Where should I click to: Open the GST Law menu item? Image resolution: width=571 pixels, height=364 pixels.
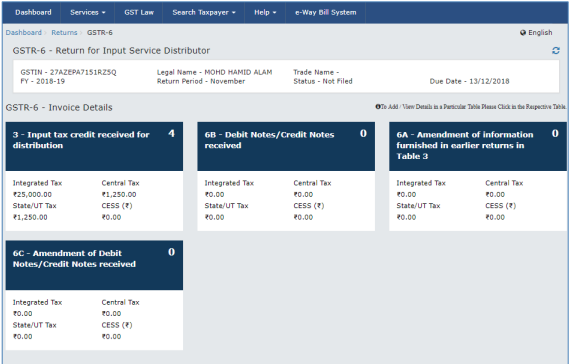click(x=139, y=12)
